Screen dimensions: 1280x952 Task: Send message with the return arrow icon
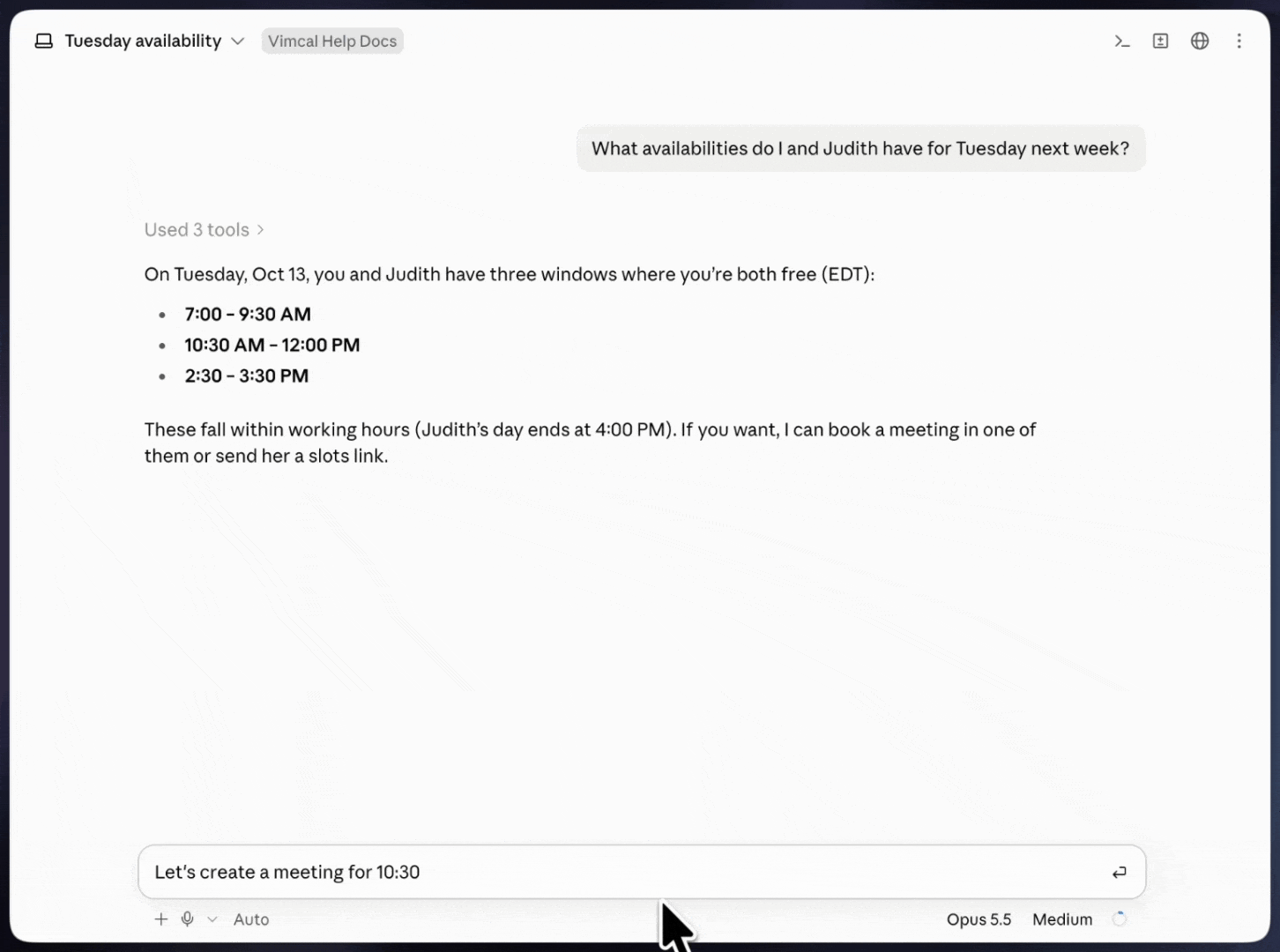1119,873
